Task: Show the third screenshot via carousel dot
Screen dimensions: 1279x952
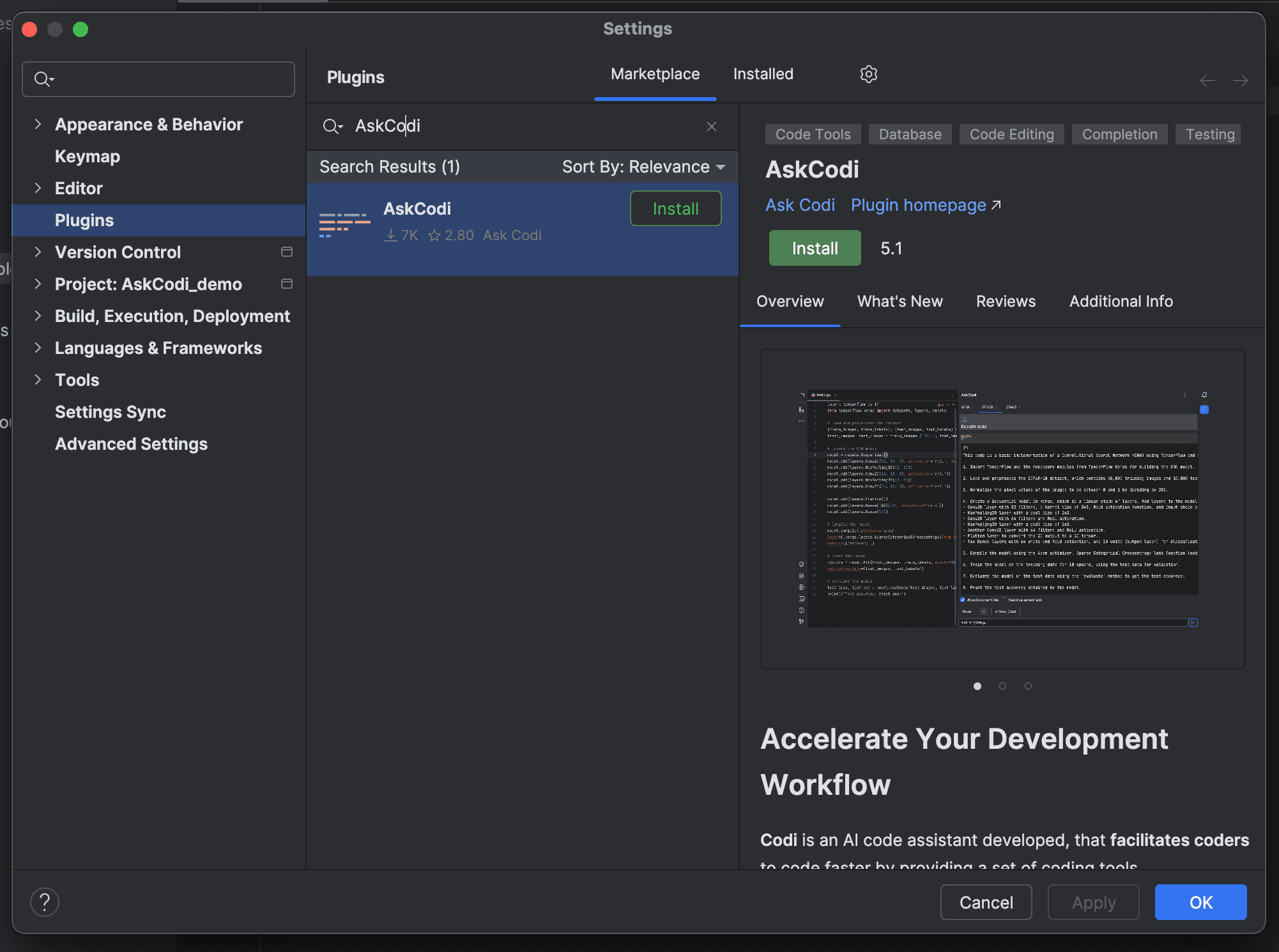Action: tap(1028, 686)
